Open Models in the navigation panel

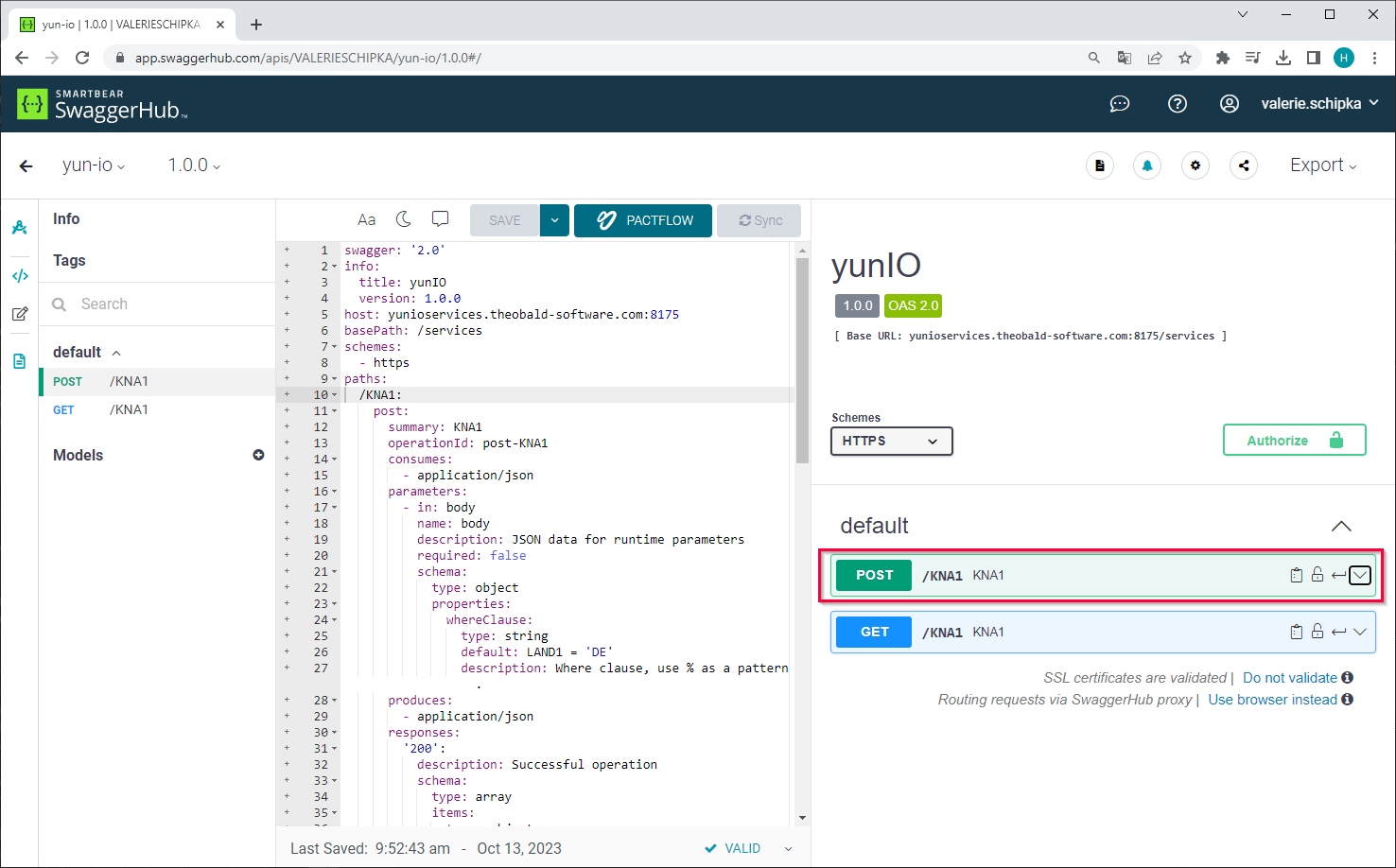pos(78,455)
